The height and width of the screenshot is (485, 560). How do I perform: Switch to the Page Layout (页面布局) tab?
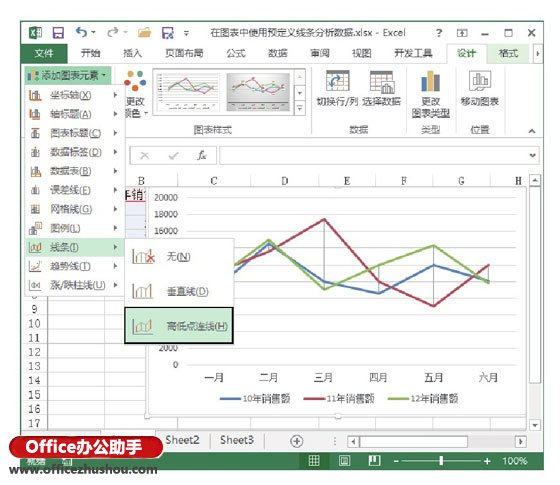click(184, 54)
